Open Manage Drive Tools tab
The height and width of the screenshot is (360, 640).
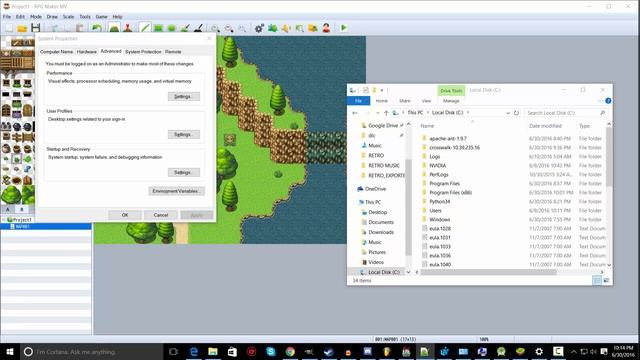click(x=451, y=101)
